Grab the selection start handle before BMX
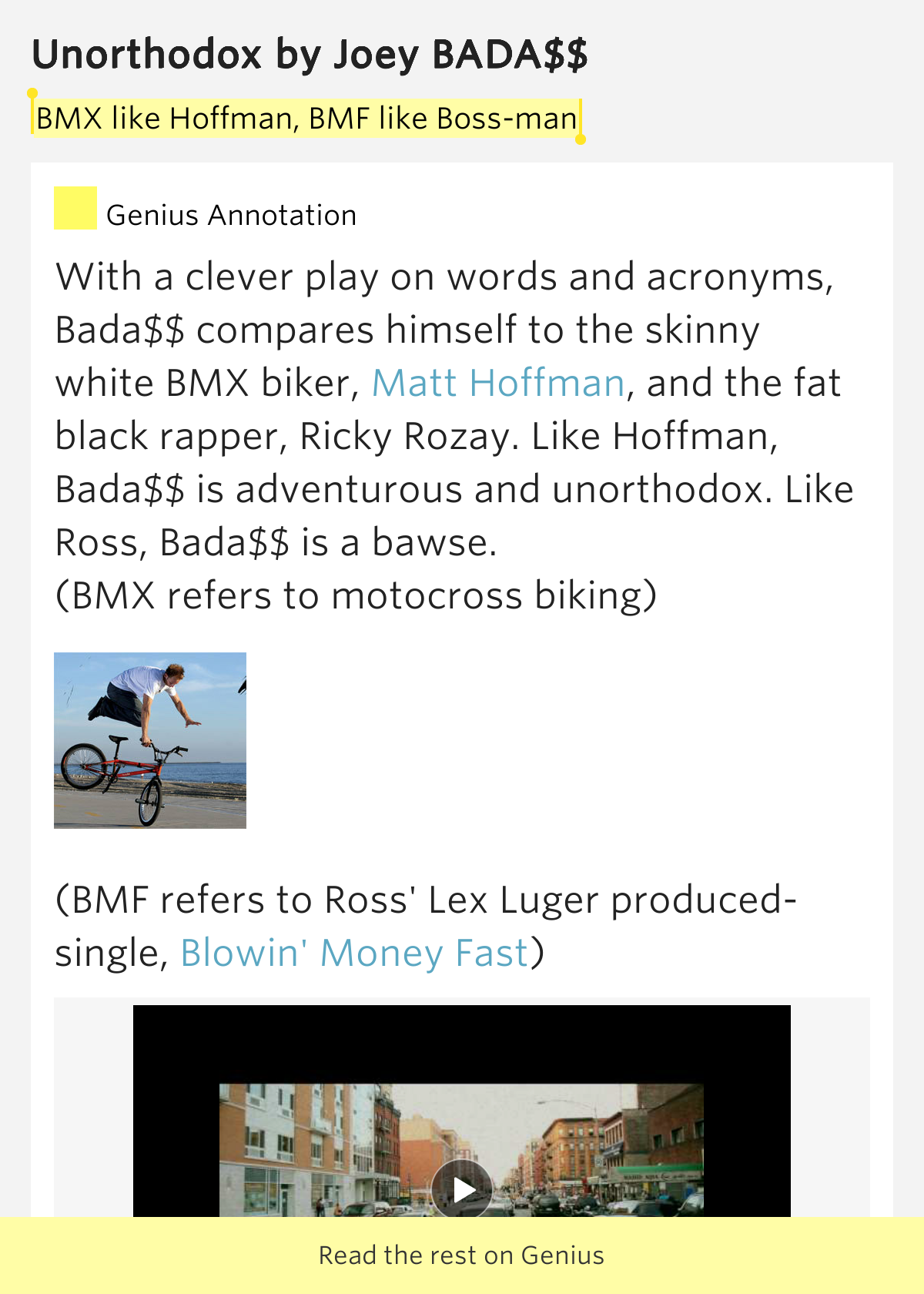 32,95
